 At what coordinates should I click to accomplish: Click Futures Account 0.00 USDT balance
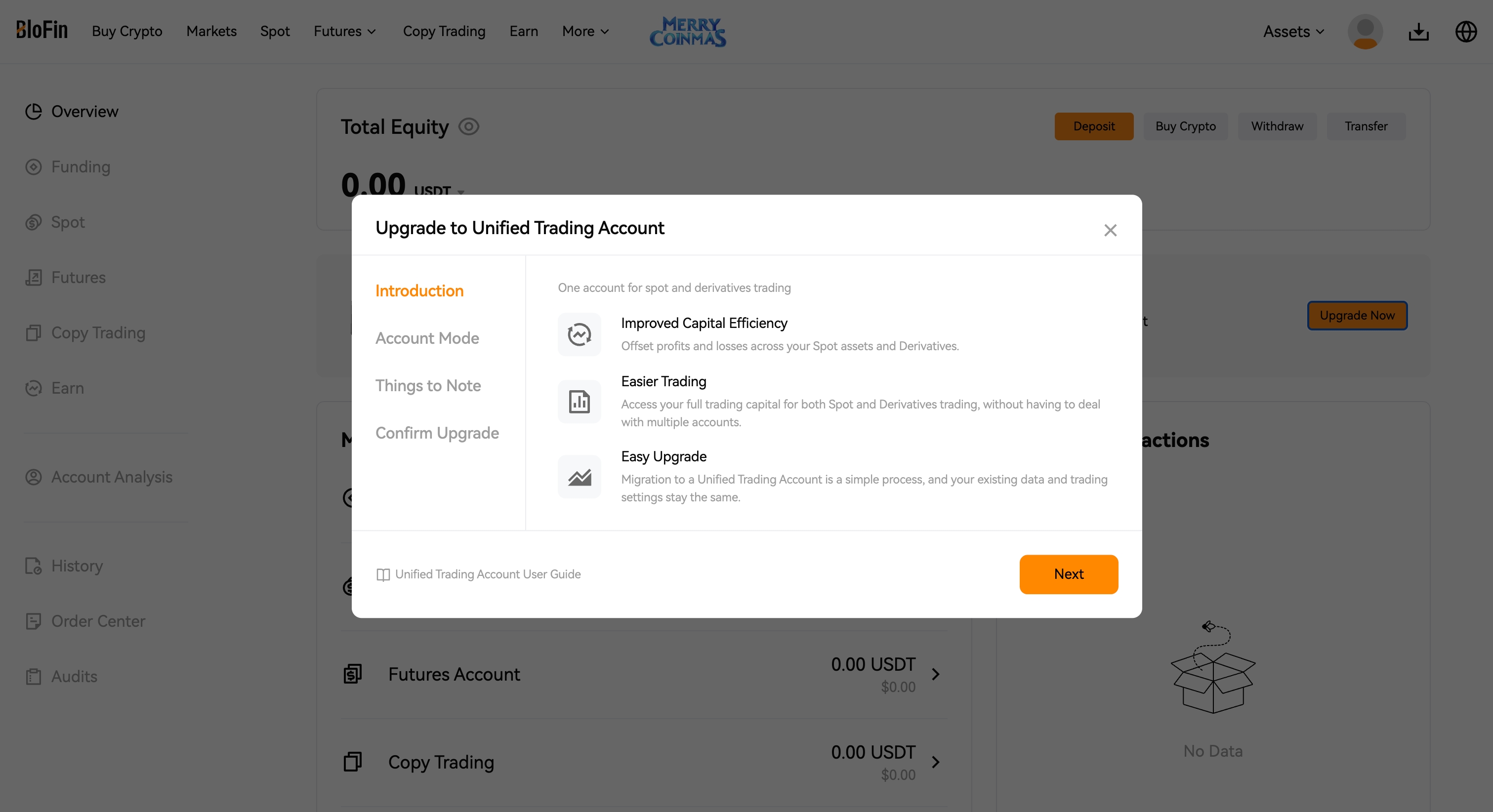coord(873,664)
